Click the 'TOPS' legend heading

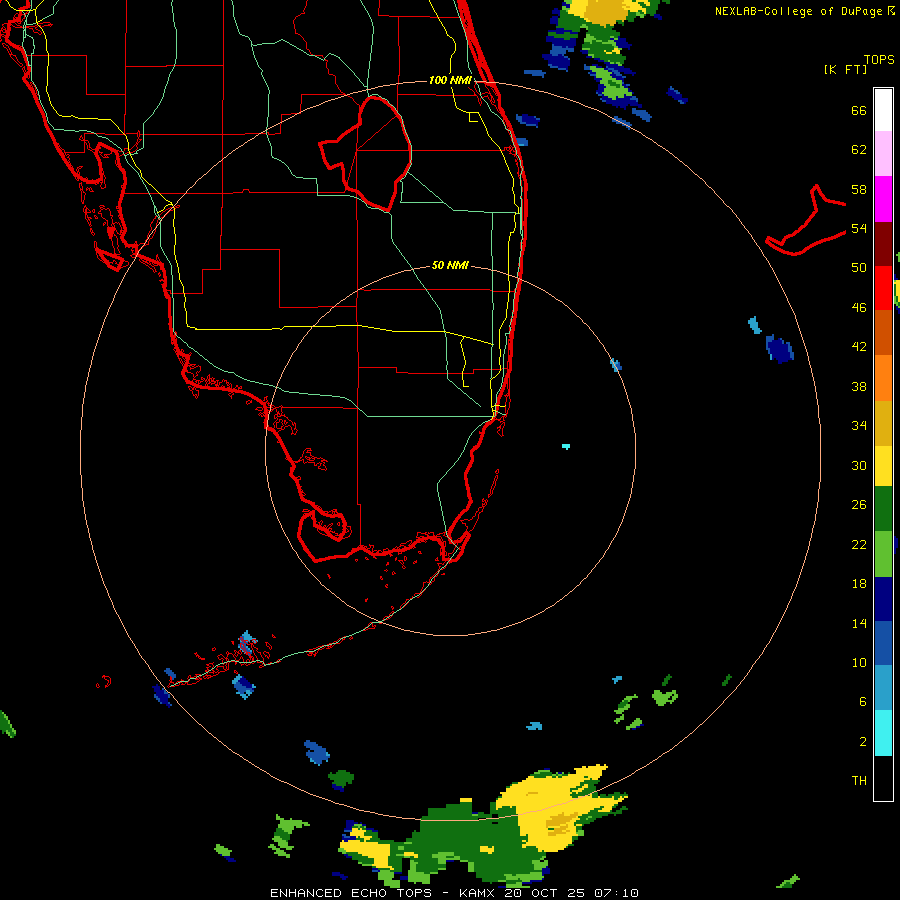(x=879, y=60)
